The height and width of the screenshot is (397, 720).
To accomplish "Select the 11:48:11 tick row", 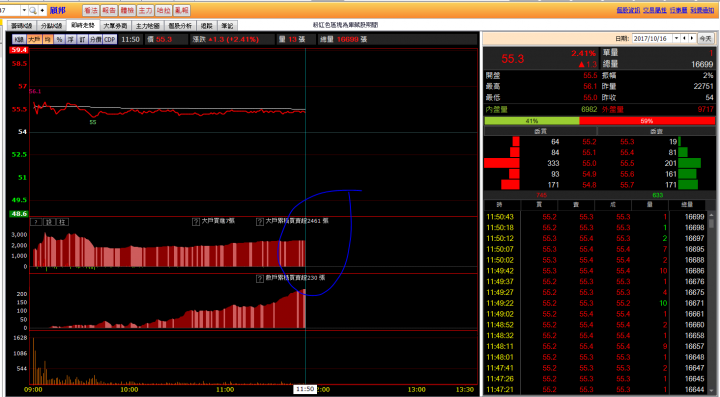I will [x=596, y=347].
